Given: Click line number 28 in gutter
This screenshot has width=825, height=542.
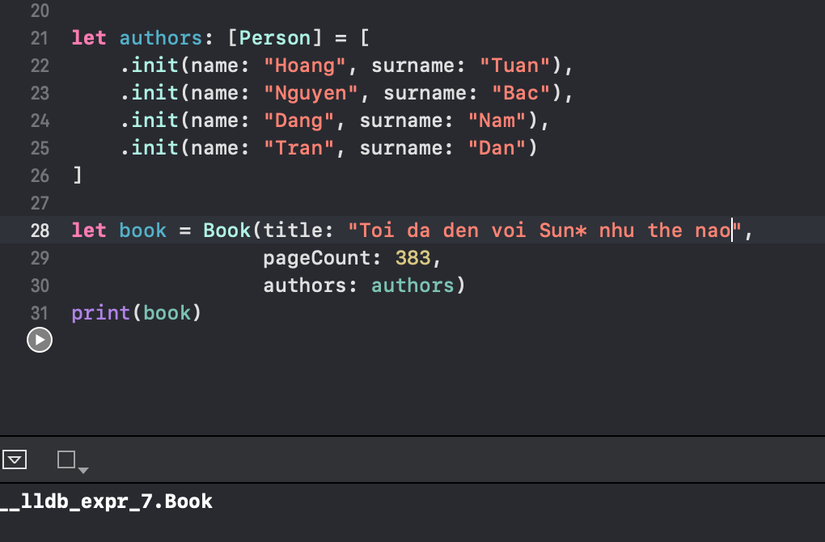Looking at the screenshot, I should [39, 230].
